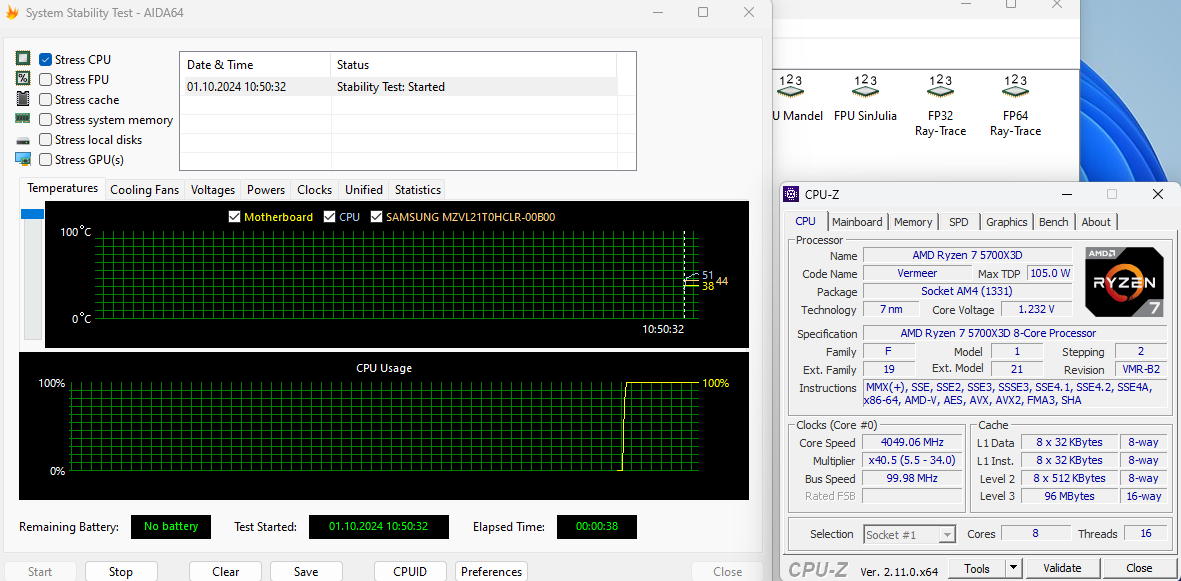Switch to the Unified tab

pos(364,190)
